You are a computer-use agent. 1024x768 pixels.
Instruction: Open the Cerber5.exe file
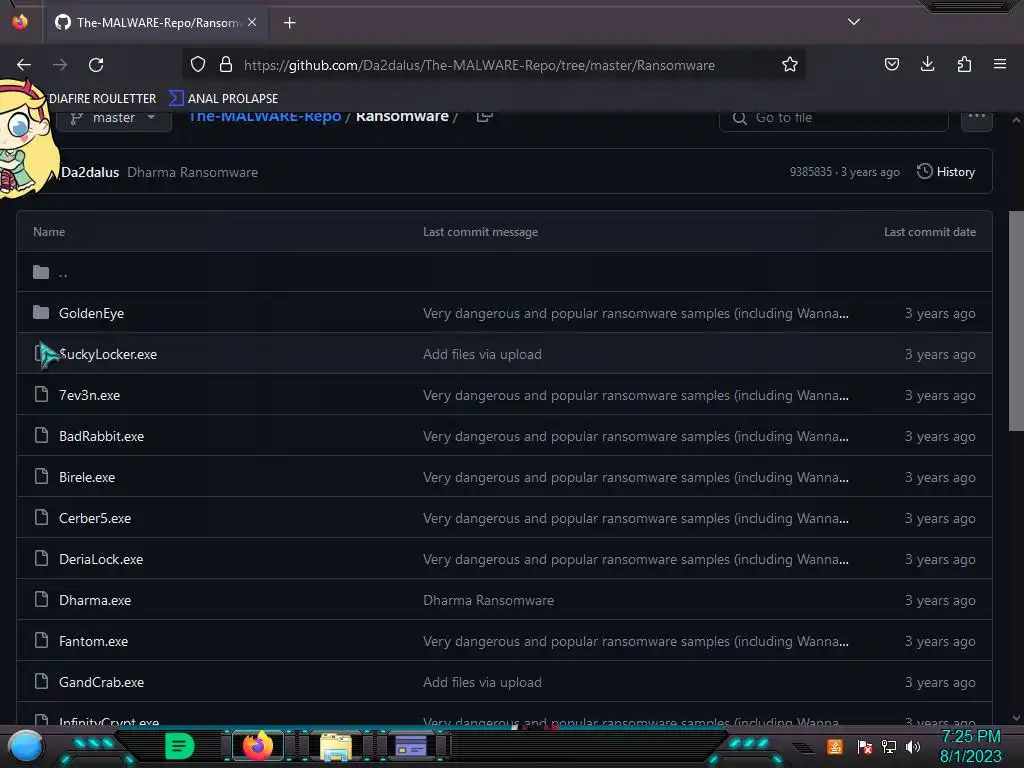tap(95, 519)
